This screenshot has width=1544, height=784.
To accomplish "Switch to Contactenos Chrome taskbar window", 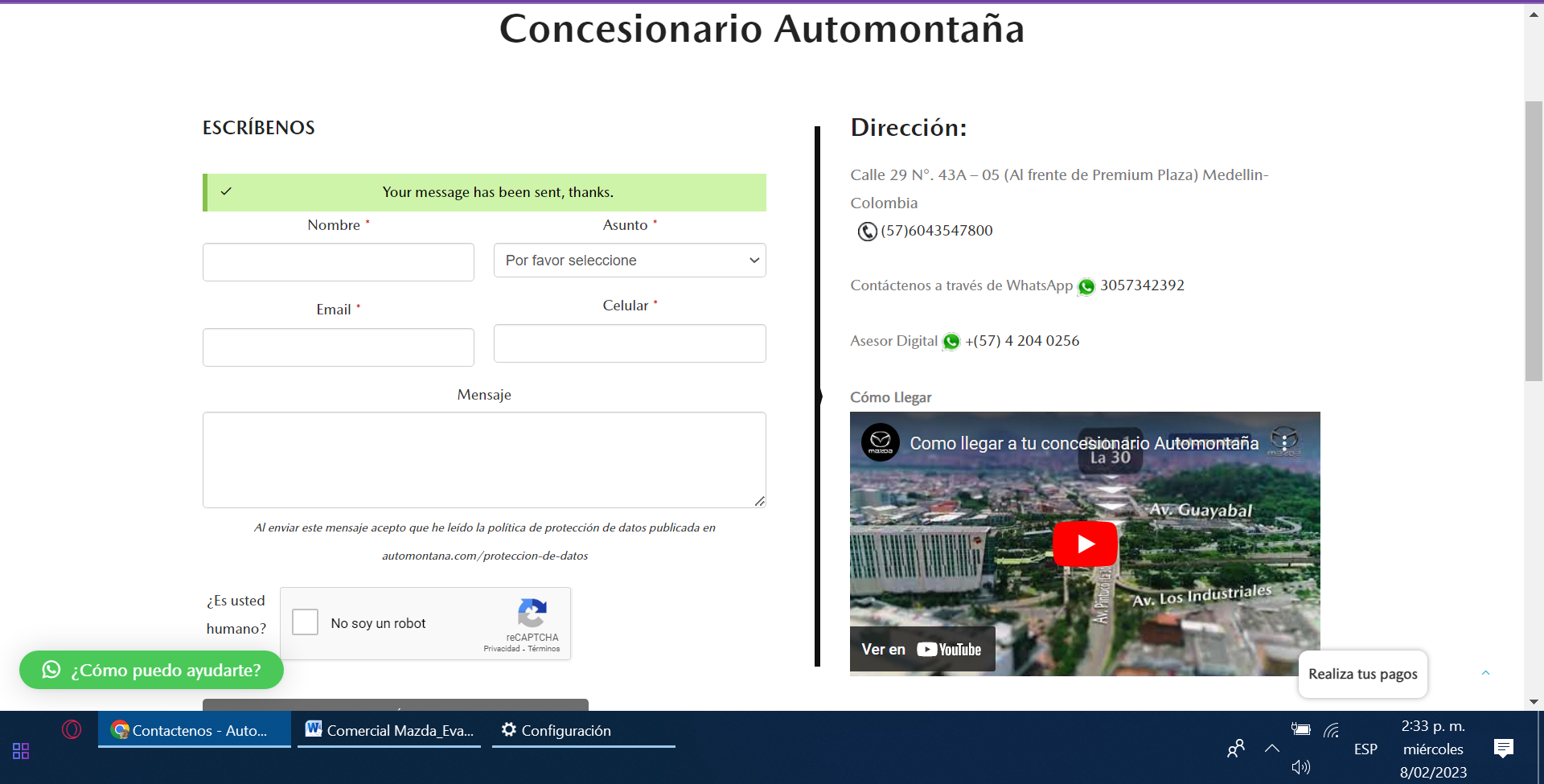I will point(195,730).
